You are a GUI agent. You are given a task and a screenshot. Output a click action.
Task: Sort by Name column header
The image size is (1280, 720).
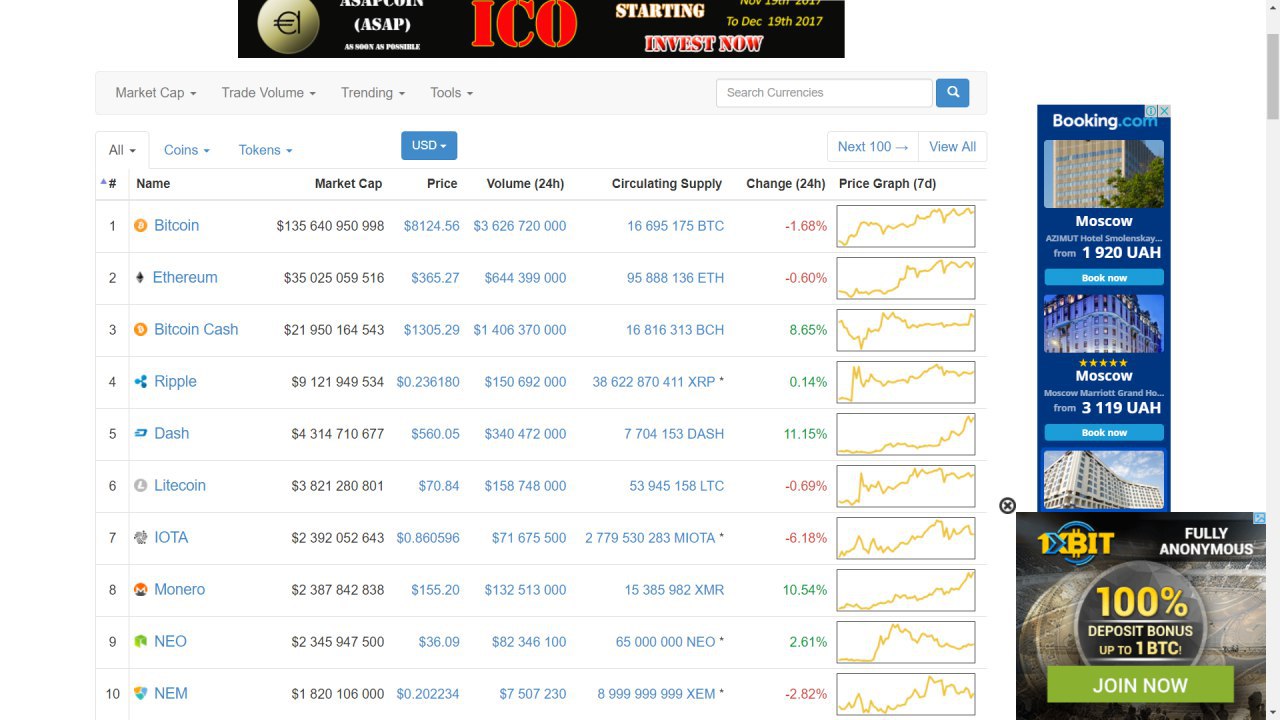[x=153, y=184]
